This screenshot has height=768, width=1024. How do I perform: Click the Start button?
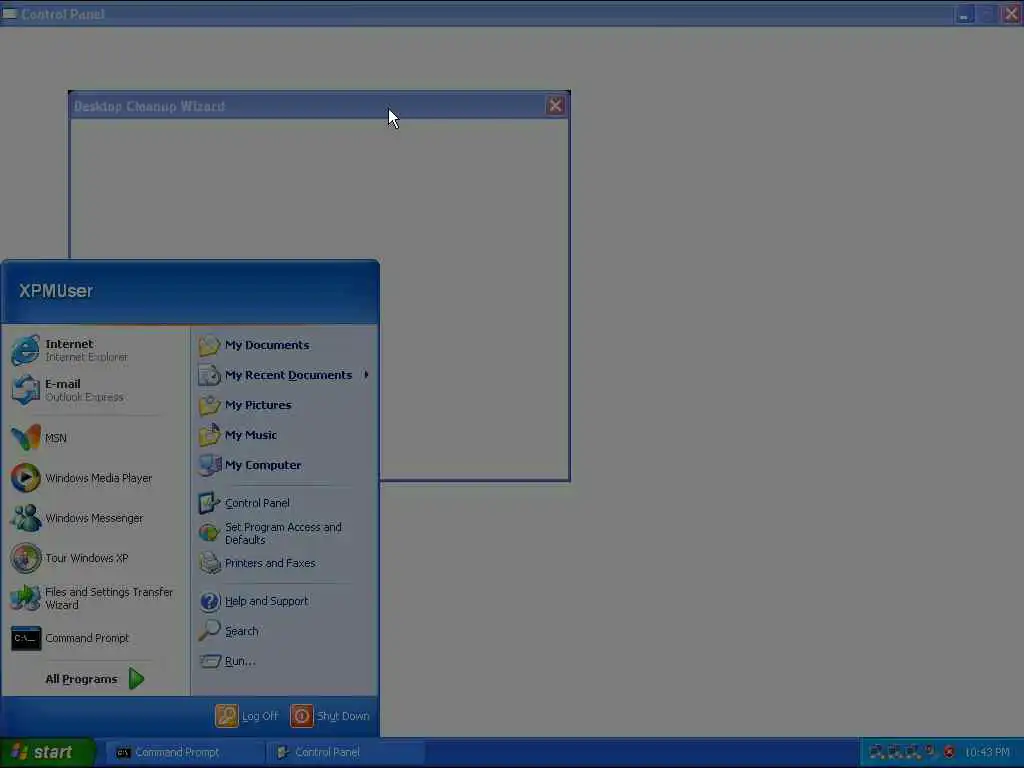(x=47, y=752)
